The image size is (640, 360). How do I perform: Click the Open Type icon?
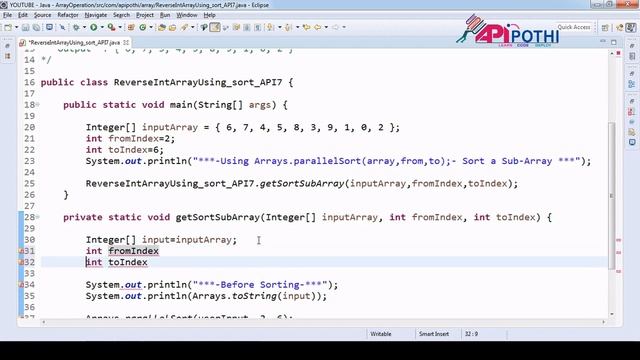162,27
